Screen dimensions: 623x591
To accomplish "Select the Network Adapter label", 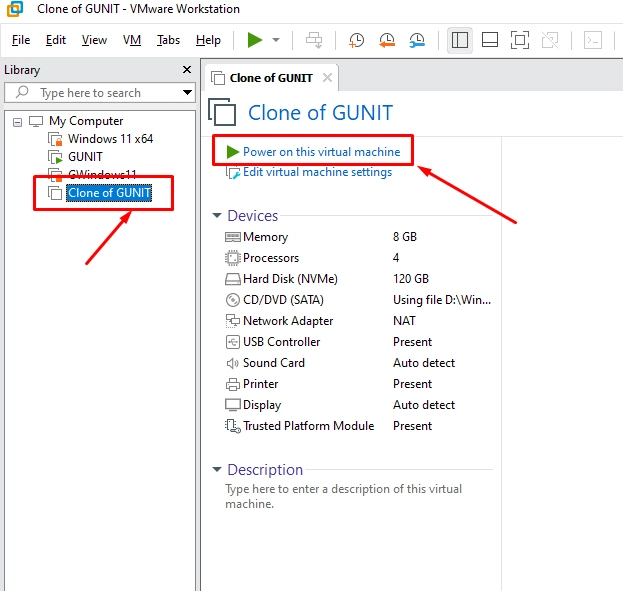I will click(x=288, y=321).
